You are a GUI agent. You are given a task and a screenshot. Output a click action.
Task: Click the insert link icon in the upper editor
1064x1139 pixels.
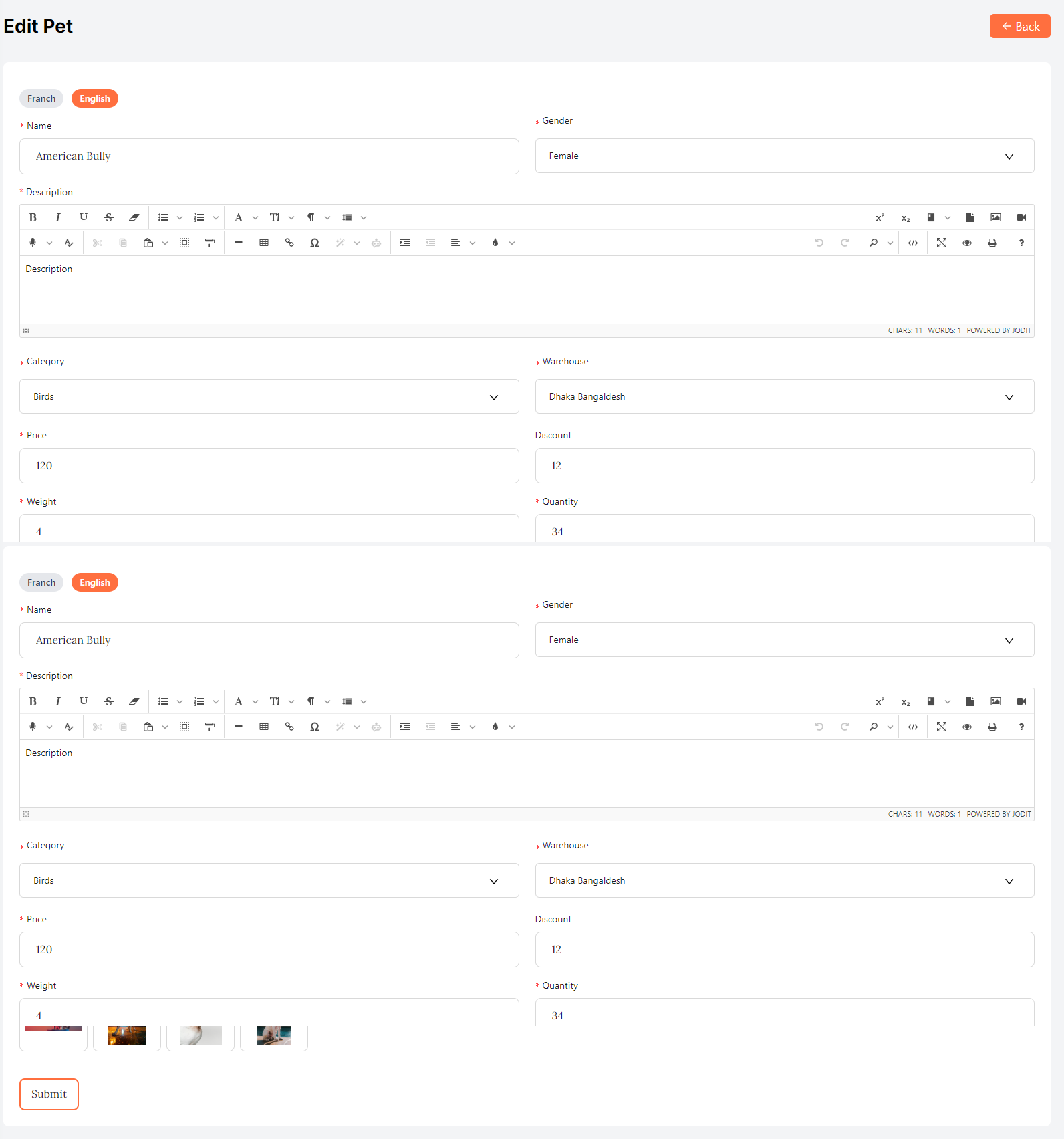tap(289, 243)
